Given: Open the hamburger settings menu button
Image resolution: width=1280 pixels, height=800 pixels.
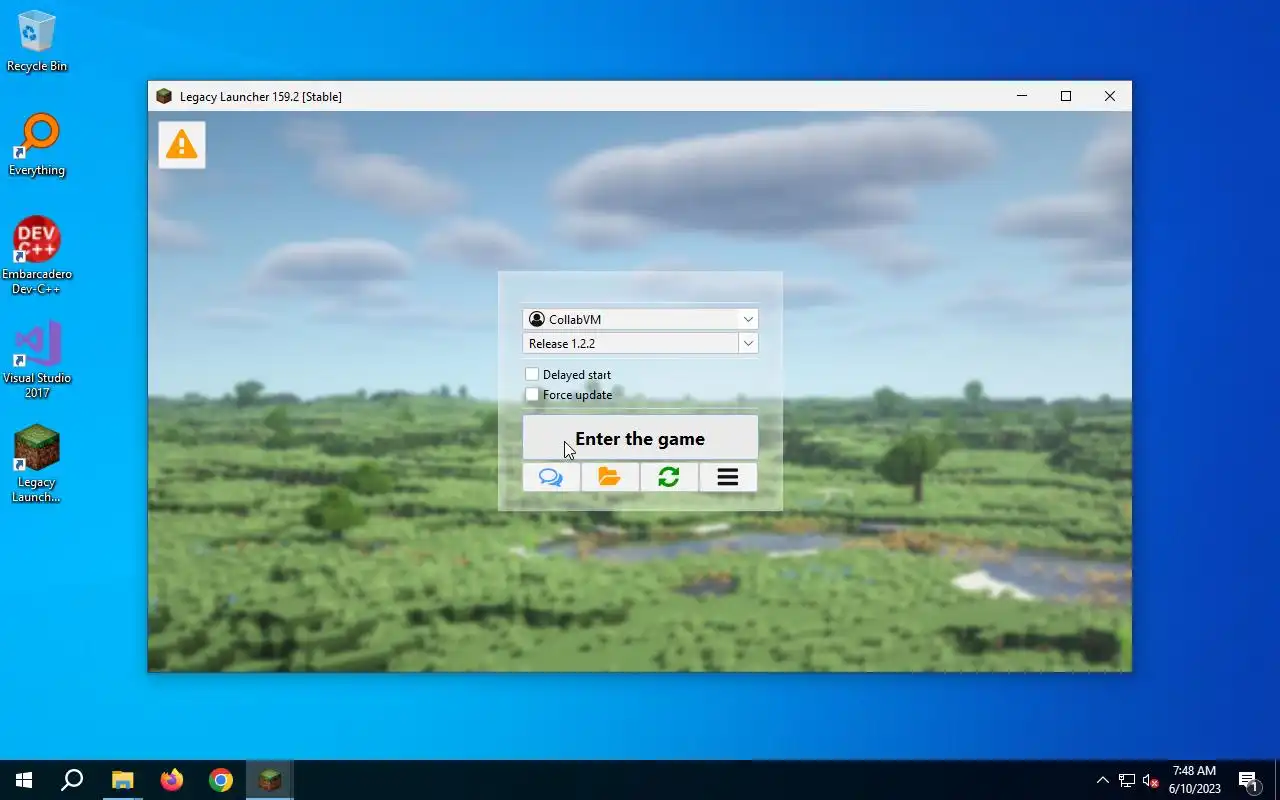Looking at the screenshot, I should [x=728, y=477].
